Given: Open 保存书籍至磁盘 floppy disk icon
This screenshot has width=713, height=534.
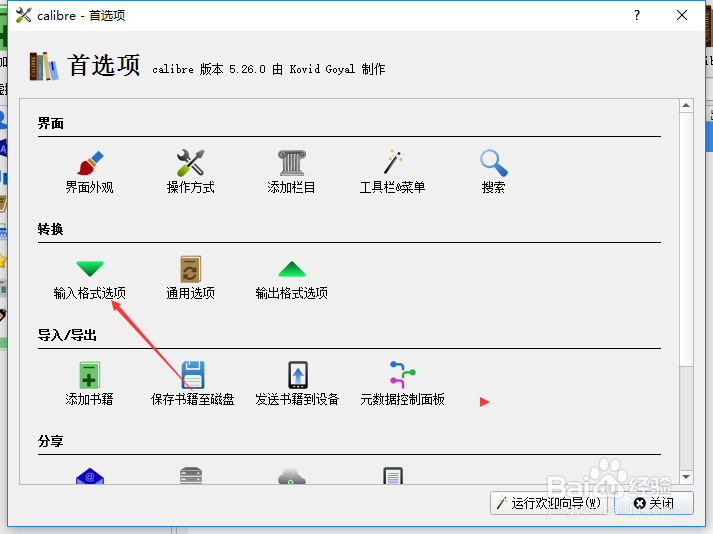Looking at the screenshot, I should pyautogui.click(x=193, y=375).
